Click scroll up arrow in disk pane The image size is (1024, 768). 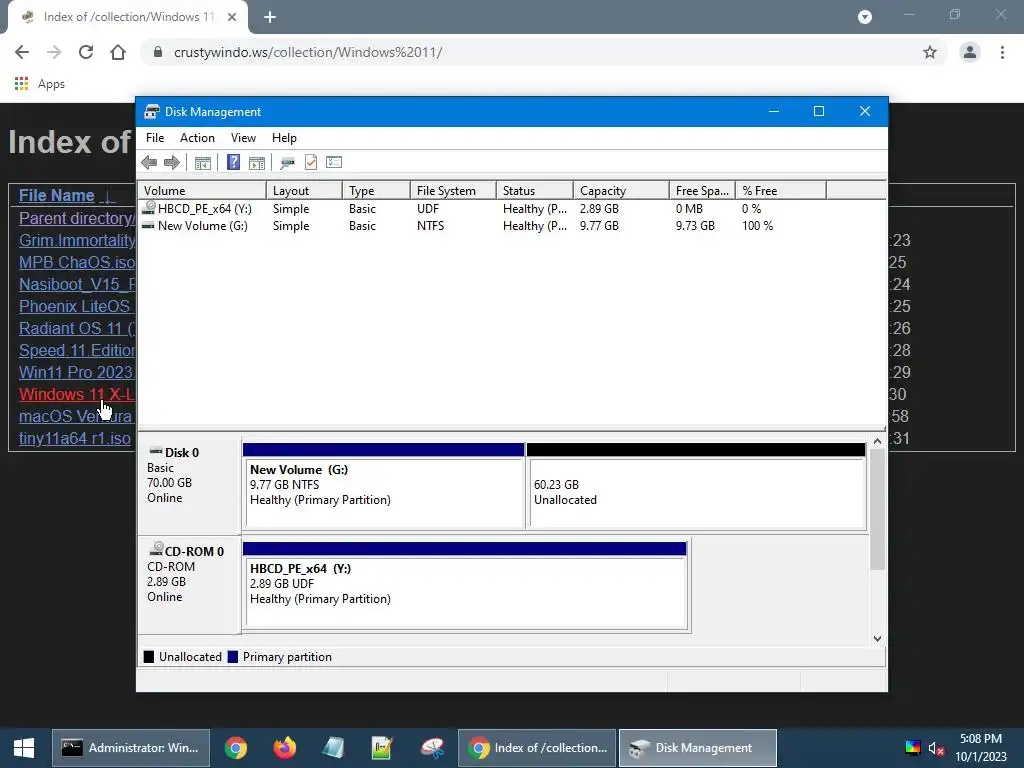(878, 441)
